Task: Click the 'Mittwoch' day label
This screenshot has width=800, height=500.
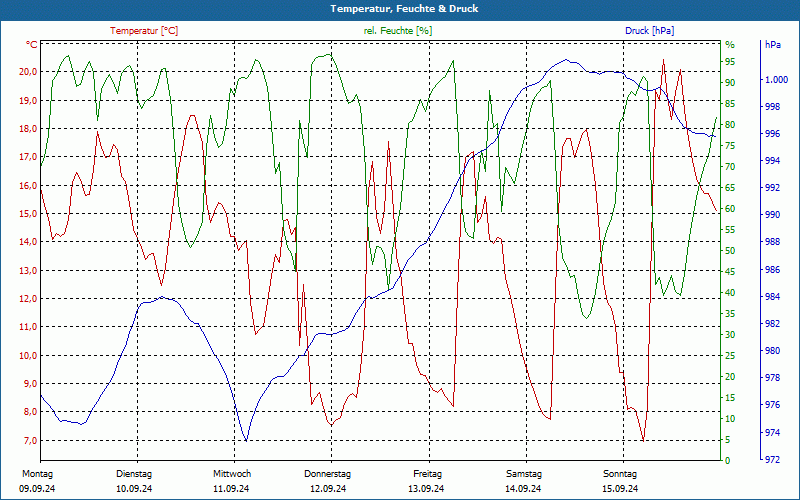Action: (232, 474)
